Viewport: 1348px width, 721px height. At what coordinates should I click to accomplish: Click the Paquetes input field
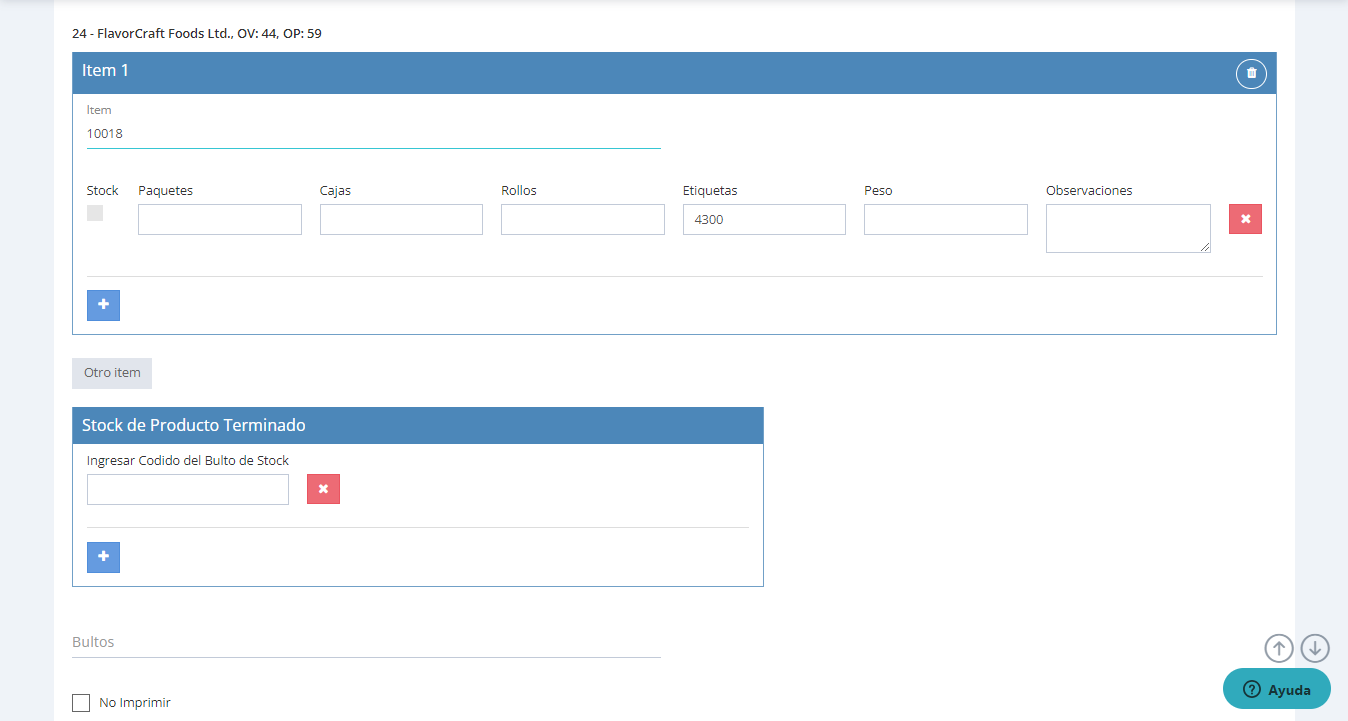(x=220, y=220)
